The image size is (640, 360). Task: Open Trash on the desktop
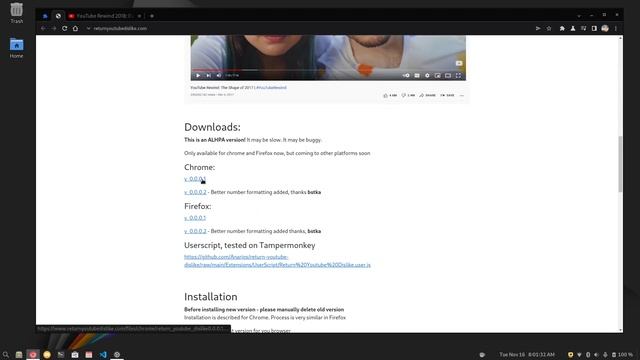pos(17,12)
